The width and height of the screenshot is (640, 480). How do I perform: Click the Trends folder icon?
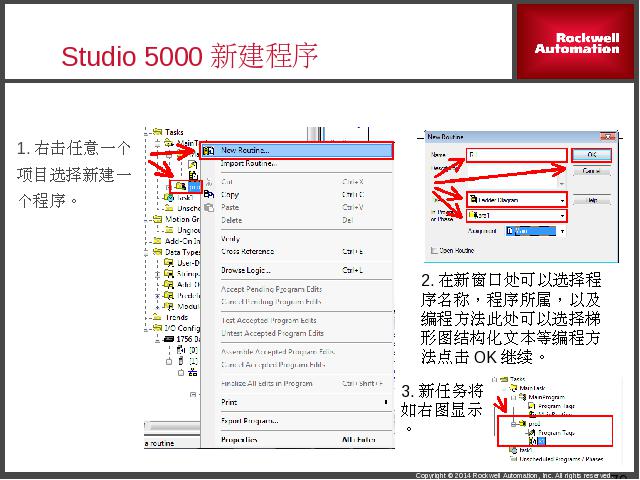(158, 317)
